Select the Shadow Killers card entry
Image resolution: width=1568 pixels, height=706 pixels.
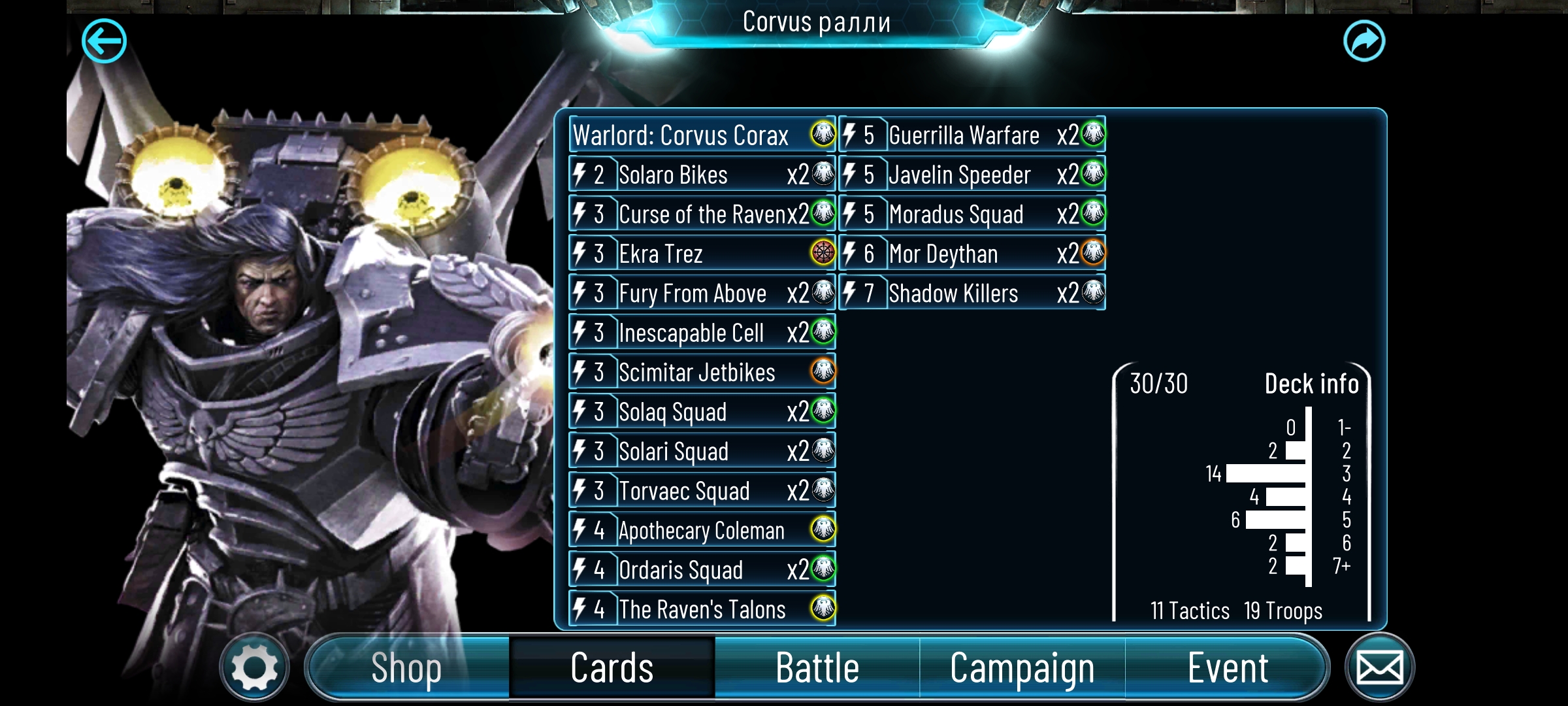coord(972,292)
